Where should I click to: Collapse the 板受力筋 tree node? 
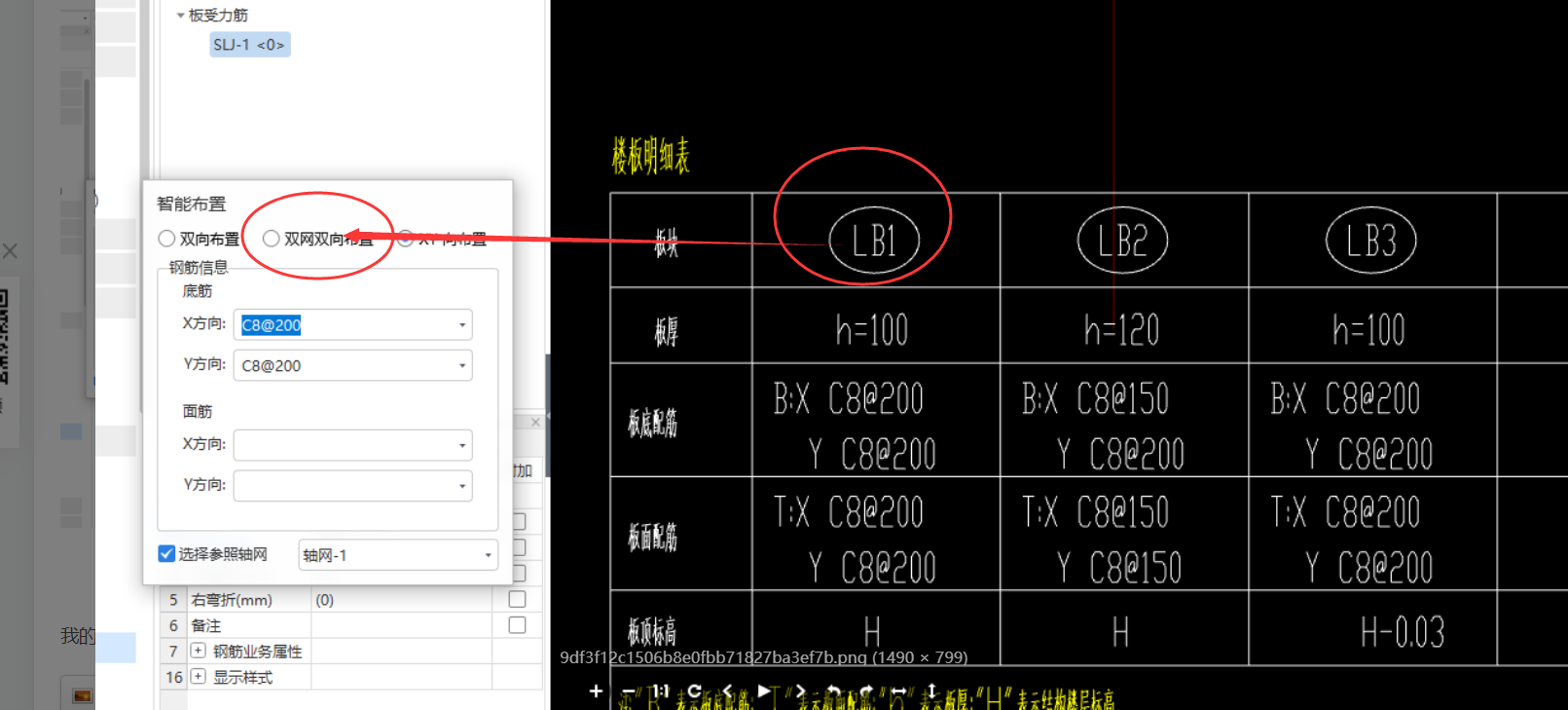pyautogui.click(x=180, y=16)
